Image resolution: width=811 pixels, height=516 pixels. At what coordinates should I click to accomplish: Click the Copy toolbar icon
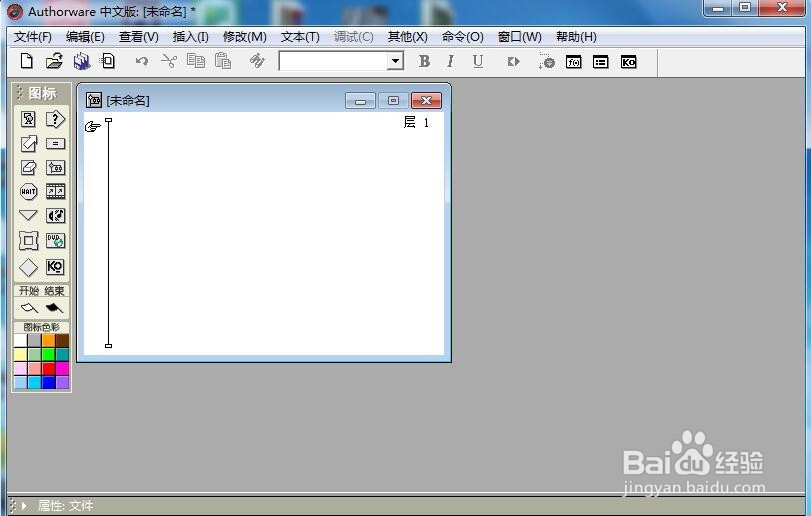coord(196,61)
